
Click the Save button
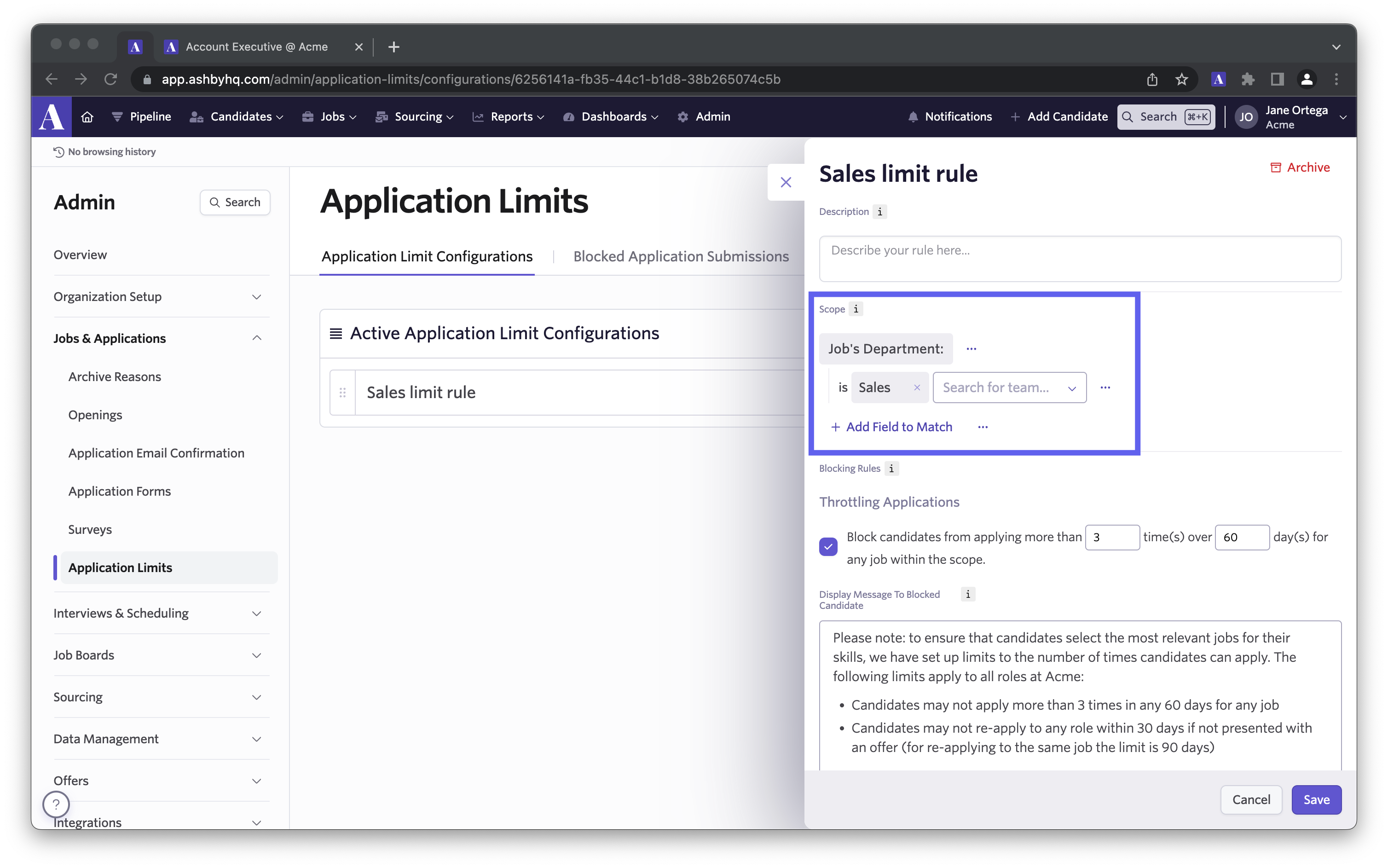[1316, 800]
